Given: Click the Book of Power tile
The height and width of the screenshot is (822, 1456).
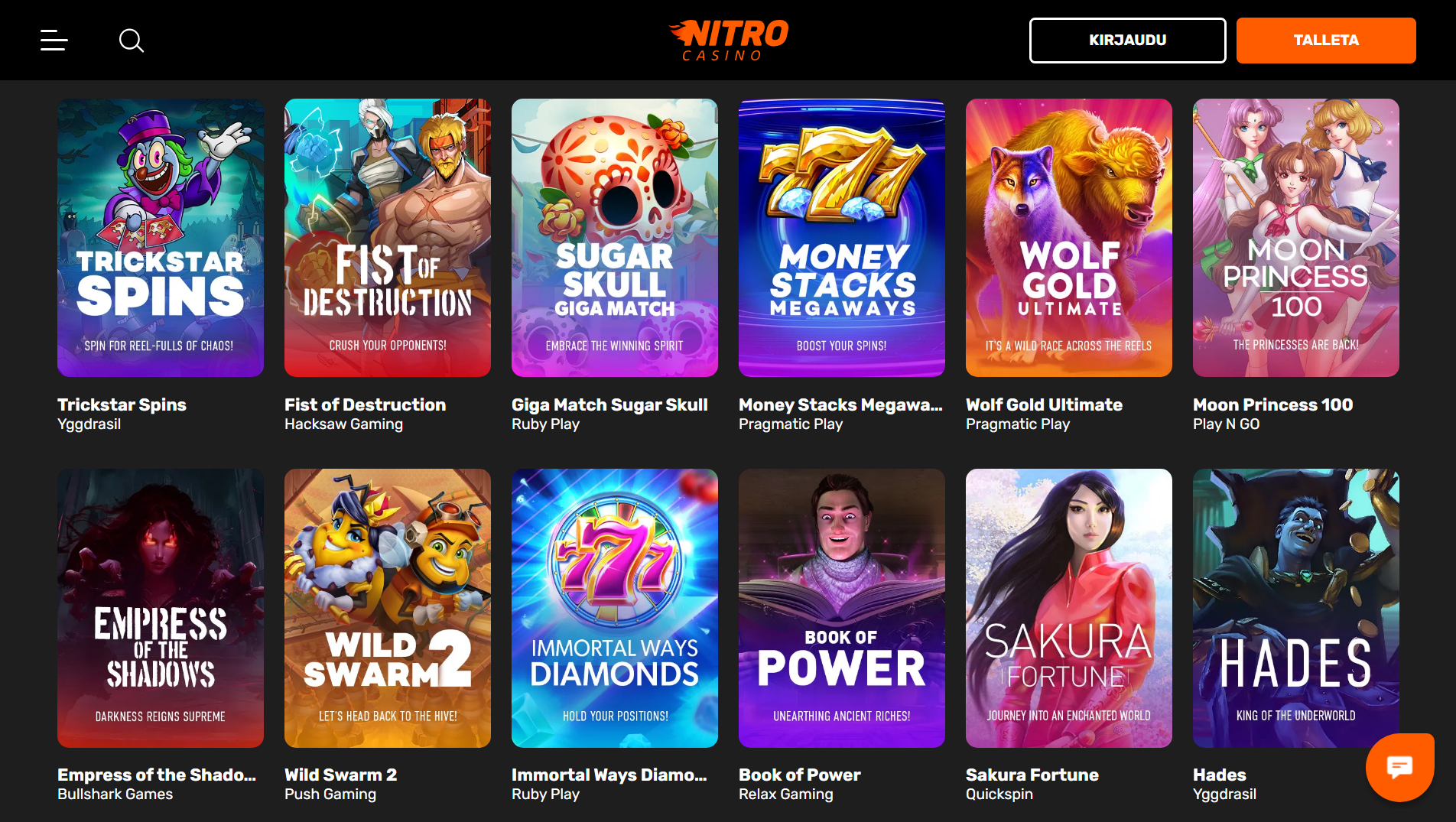Looking at the screenshot, I should (842, 608).
